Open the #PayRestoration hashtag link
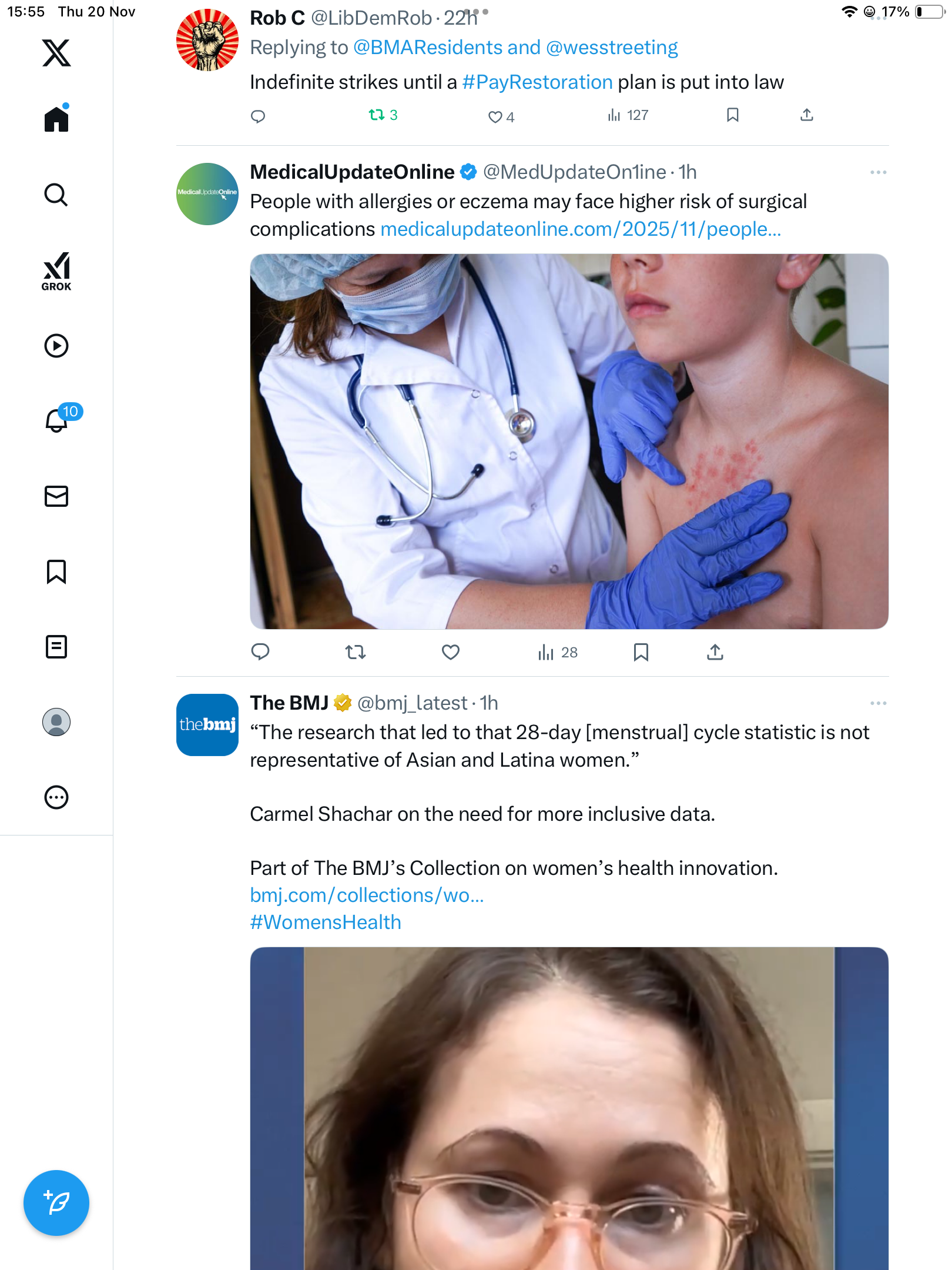This screenshot has width=952, height=1270. [x=537, y=82]
